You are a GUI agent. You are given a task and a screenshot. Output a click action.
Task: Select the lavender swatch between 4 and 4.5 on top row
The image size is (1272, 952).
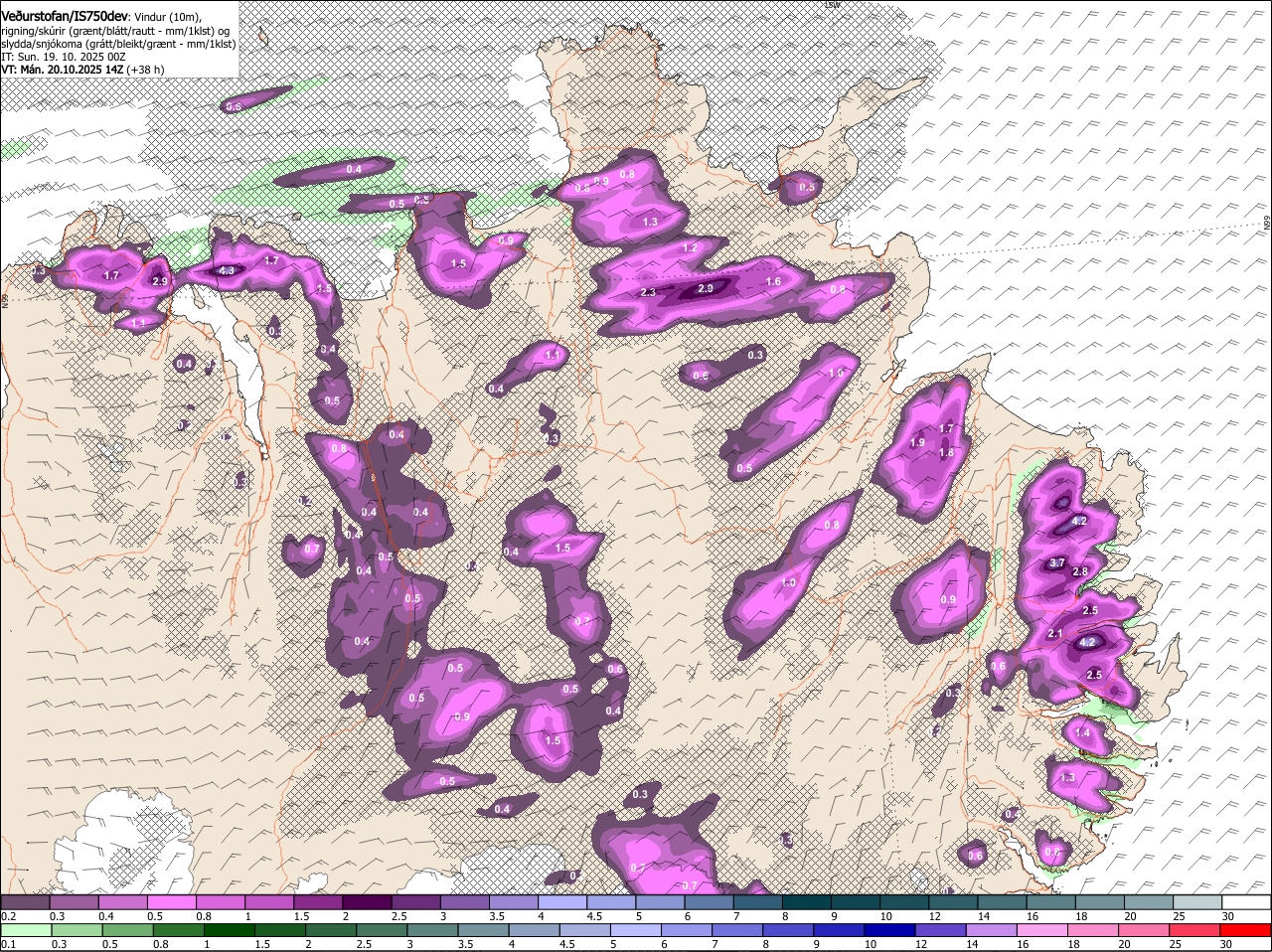561,902
